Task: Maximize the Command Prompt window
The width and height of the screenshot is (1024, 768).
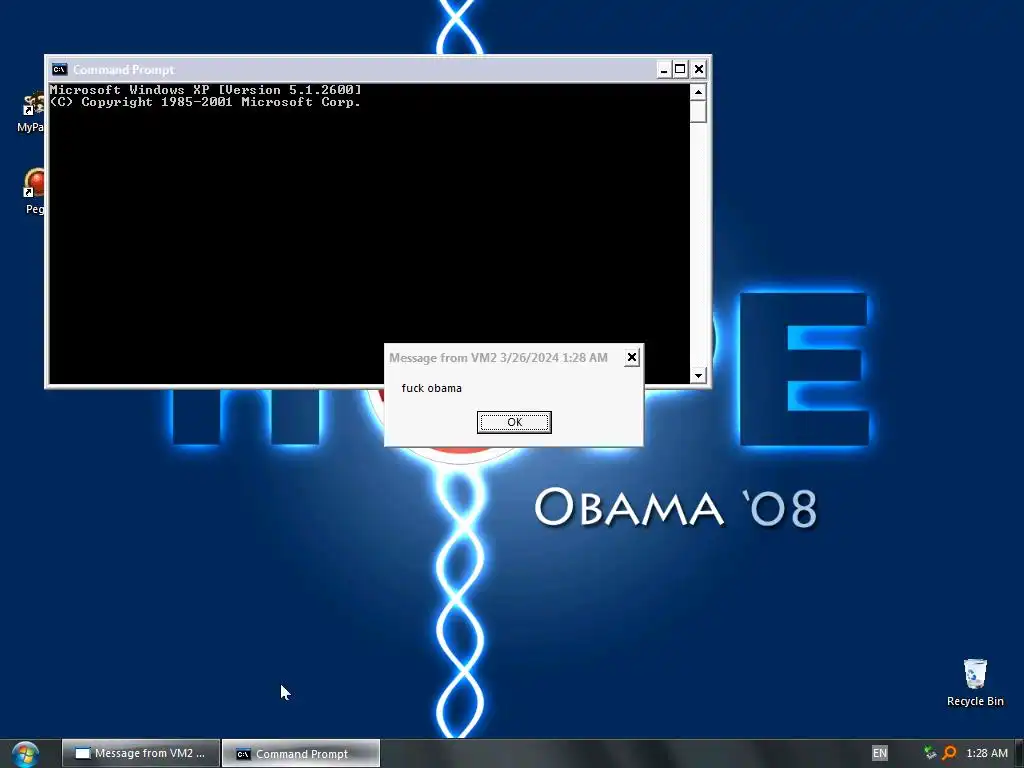Action: coord(680,69)
